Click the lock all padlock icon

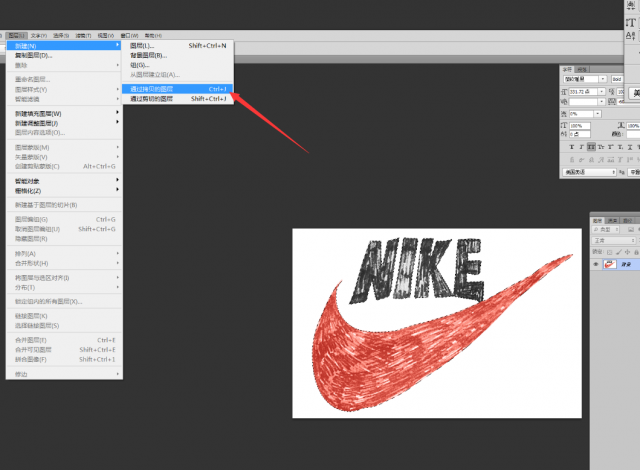(636, 252)
